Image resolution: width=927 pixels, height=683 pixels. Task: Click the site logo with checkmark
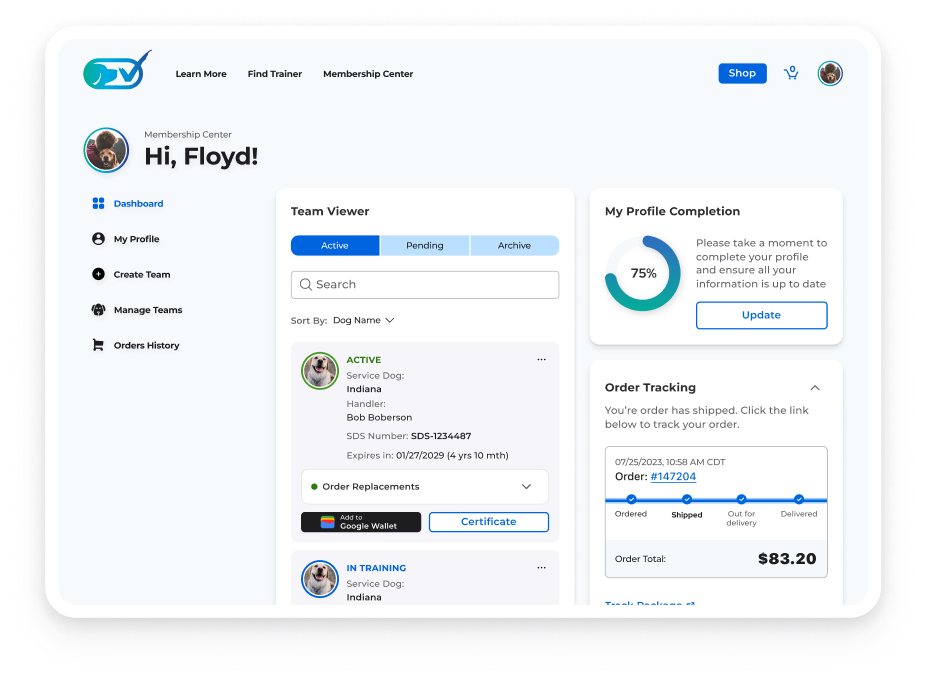point(117,70)
